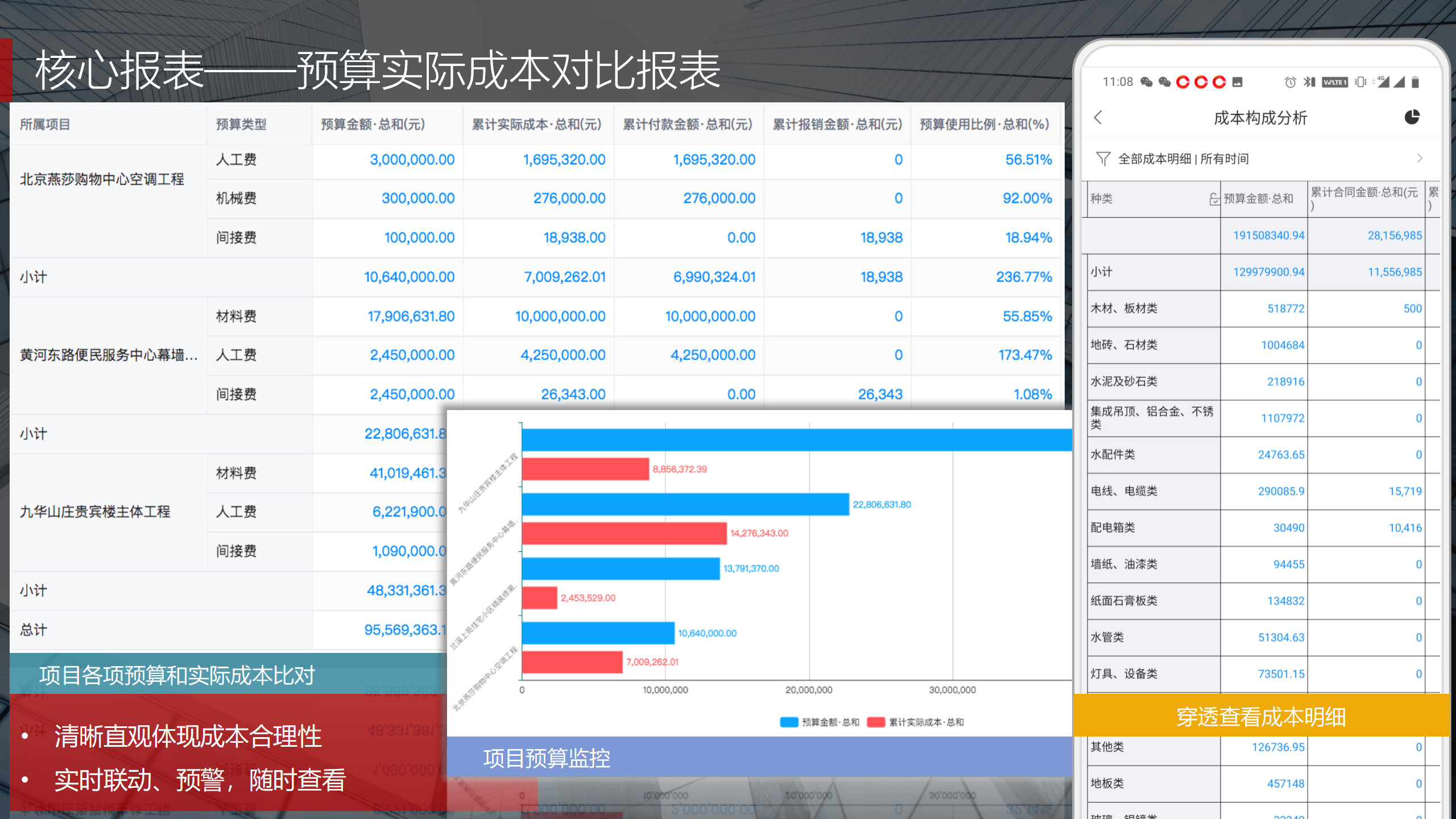Expand the 全部成本明细 filter chevron
The image size is (1456, 819).
tap(1420, 159)
